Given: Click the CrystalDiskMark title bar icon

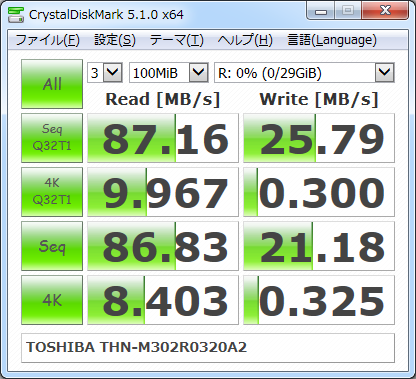Looking at the screenshot, I should 16,14.
